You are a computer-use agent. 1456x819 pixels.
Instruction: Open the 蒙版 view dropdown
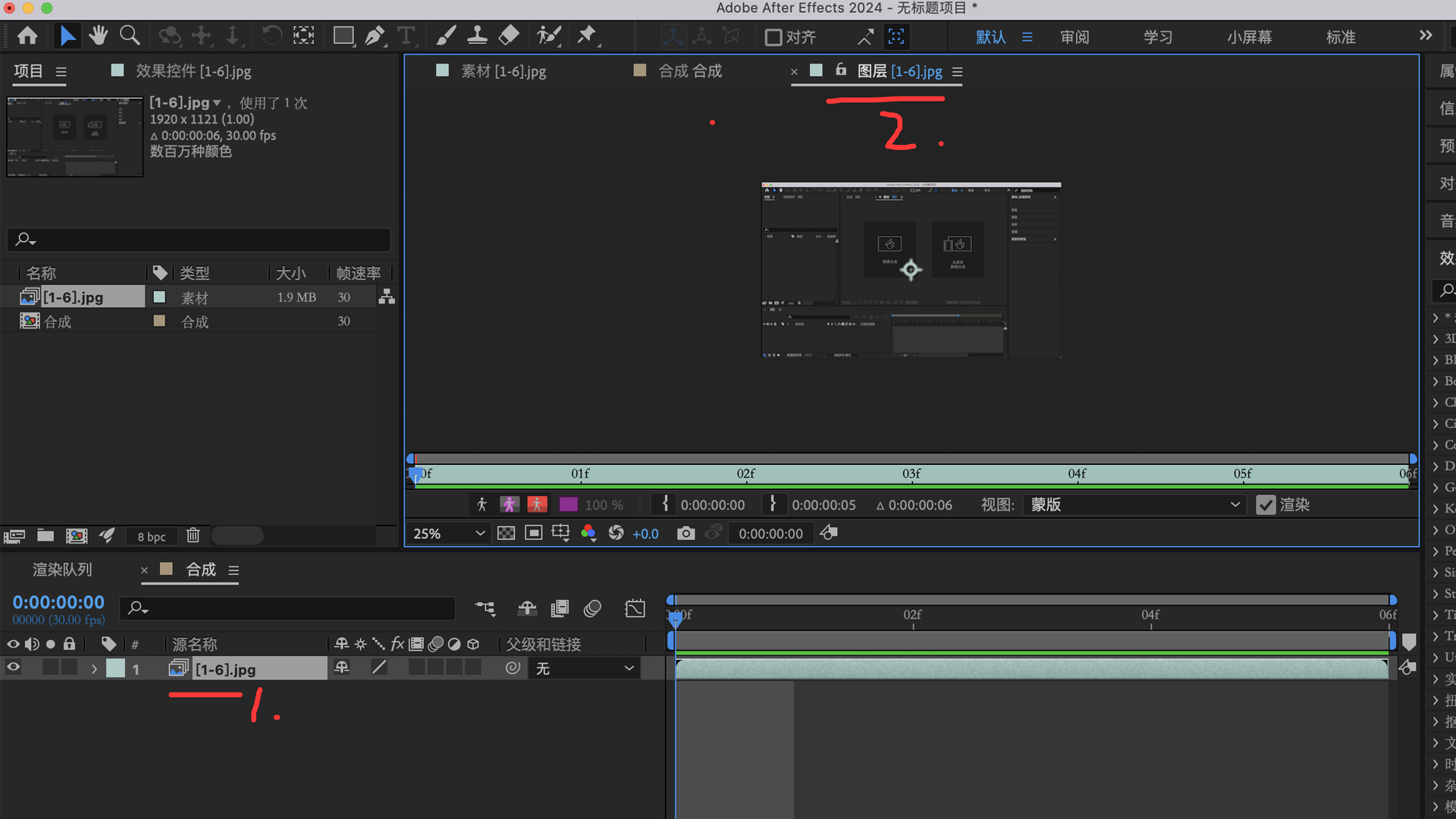(1134, 505)
